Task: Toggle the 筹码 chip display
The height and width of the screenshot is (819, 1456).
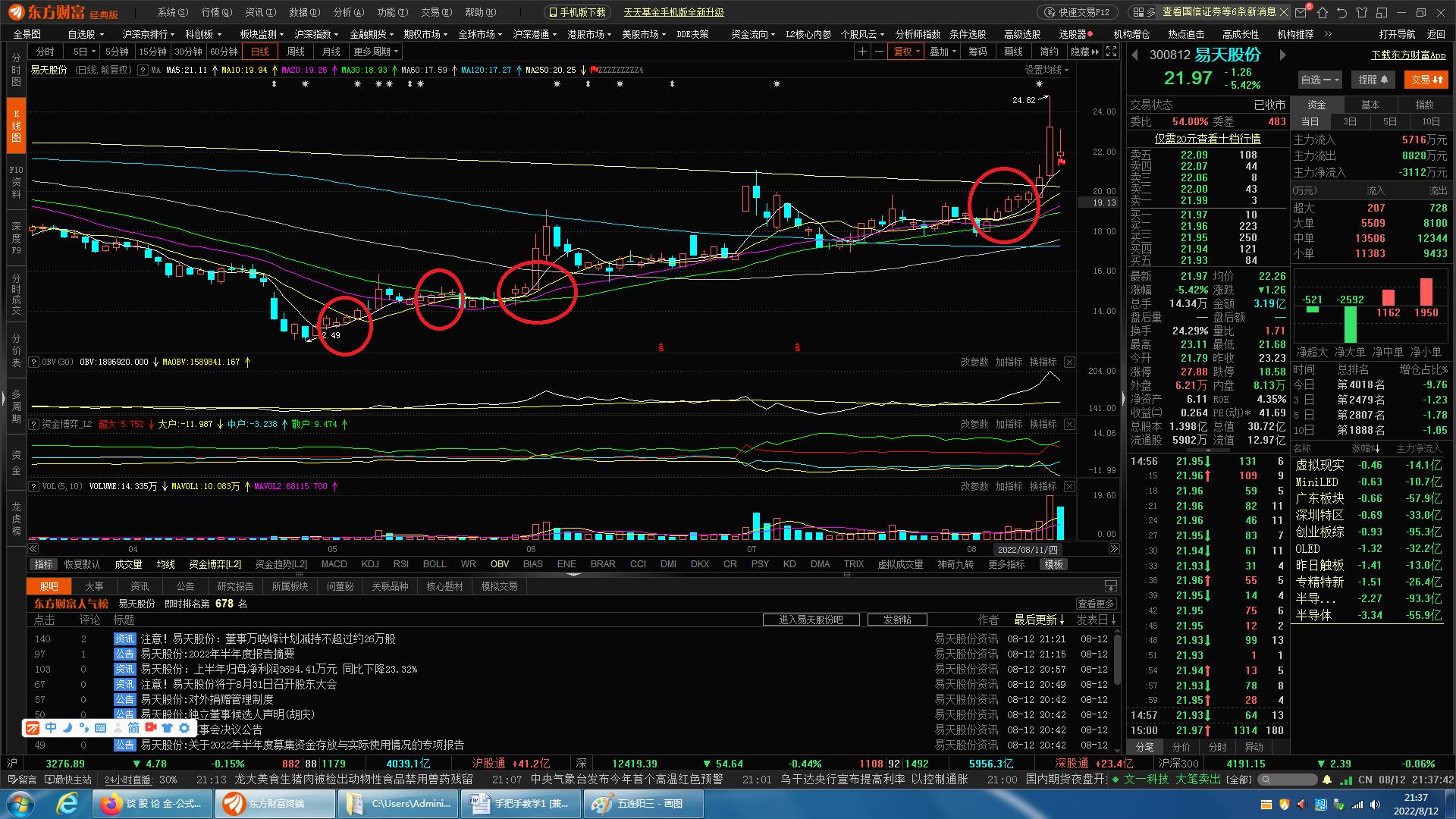Action: click(x=977, y=52)
